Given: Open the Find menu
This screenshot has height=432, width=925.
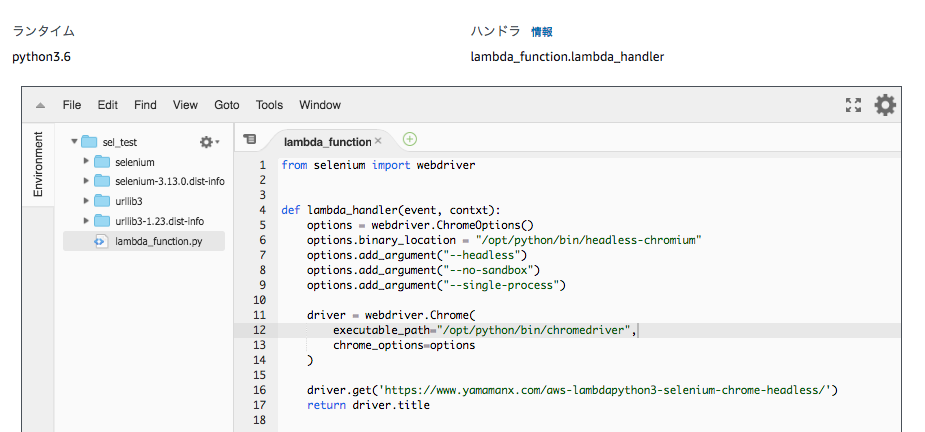Looking at the screenshot, I should [145, 105].
